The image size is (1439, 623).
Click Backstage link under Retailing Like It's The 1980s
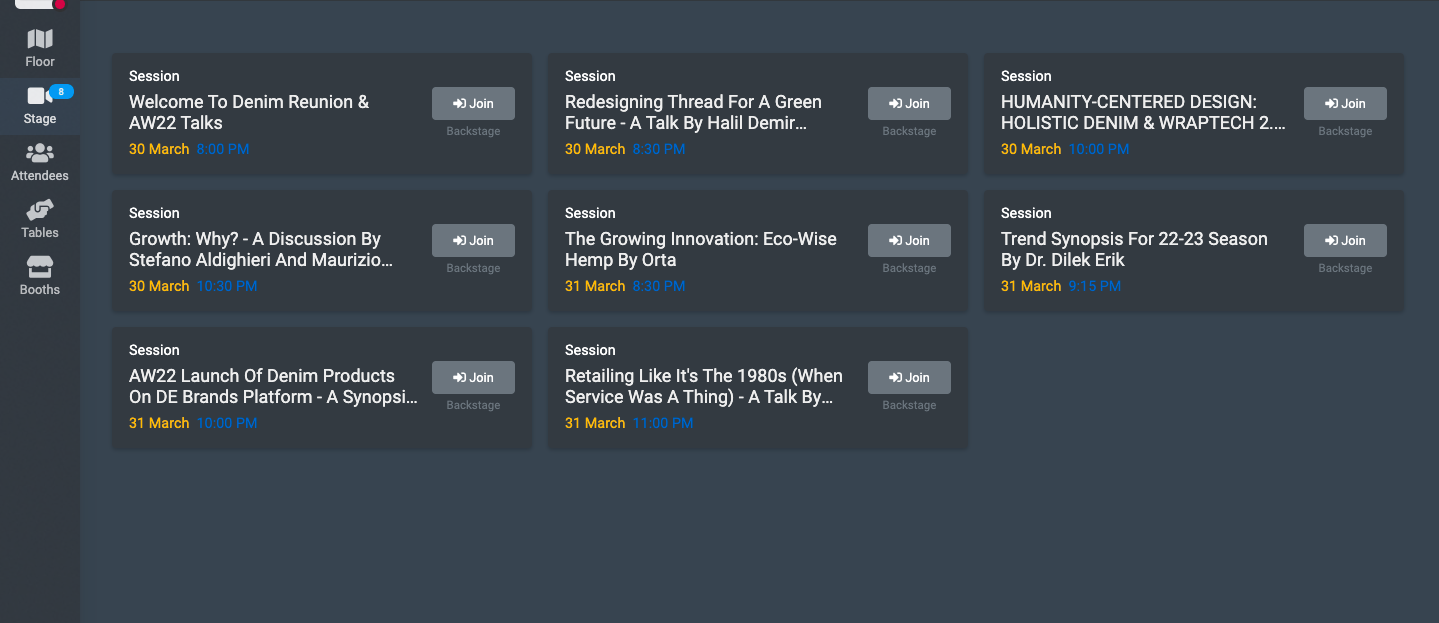pyautogui.click(x=909, y=405)
